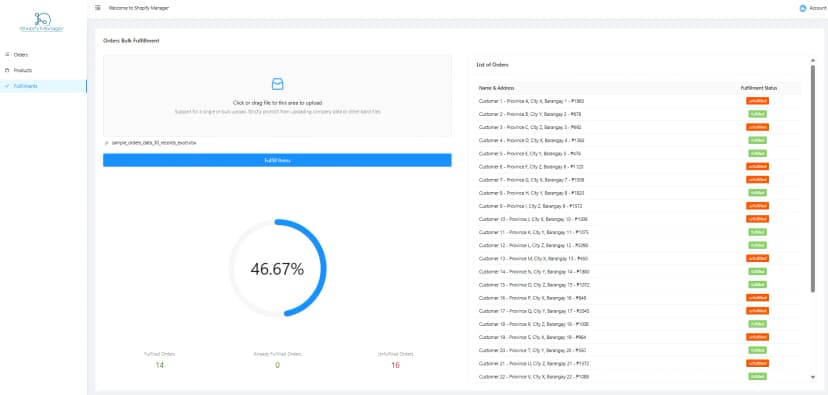
Task: Select the Customer 2 - Province B row text
Action: tap(530, 114)
